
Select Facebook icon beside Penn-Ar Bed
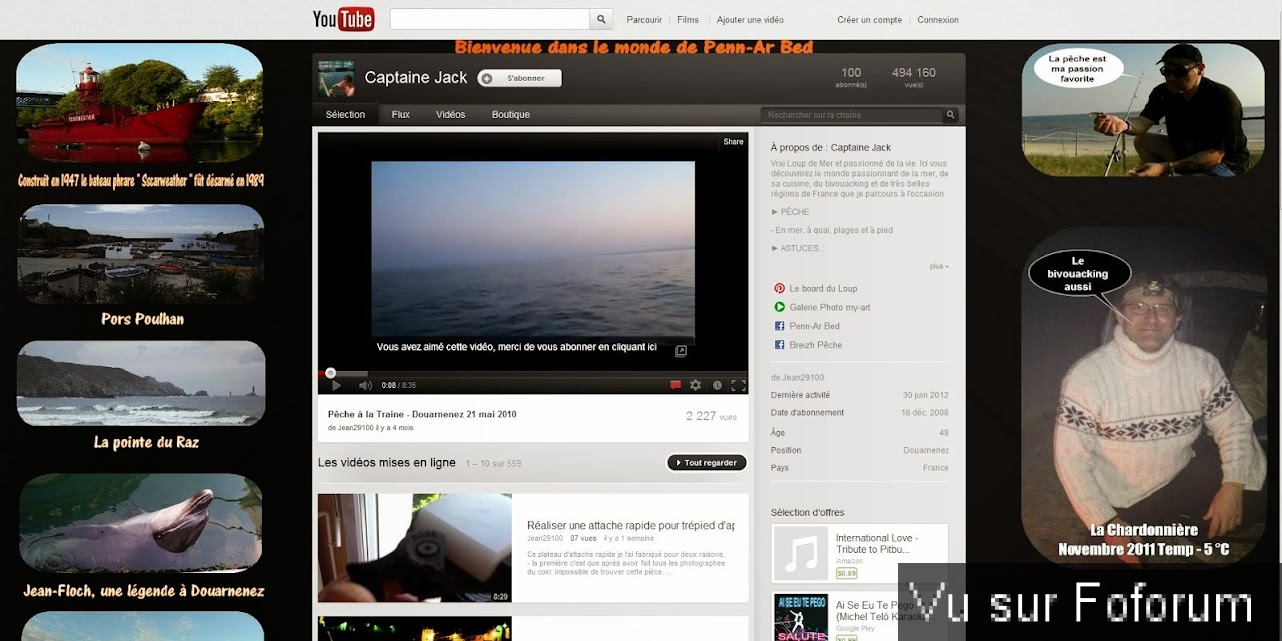click(779, 327)
